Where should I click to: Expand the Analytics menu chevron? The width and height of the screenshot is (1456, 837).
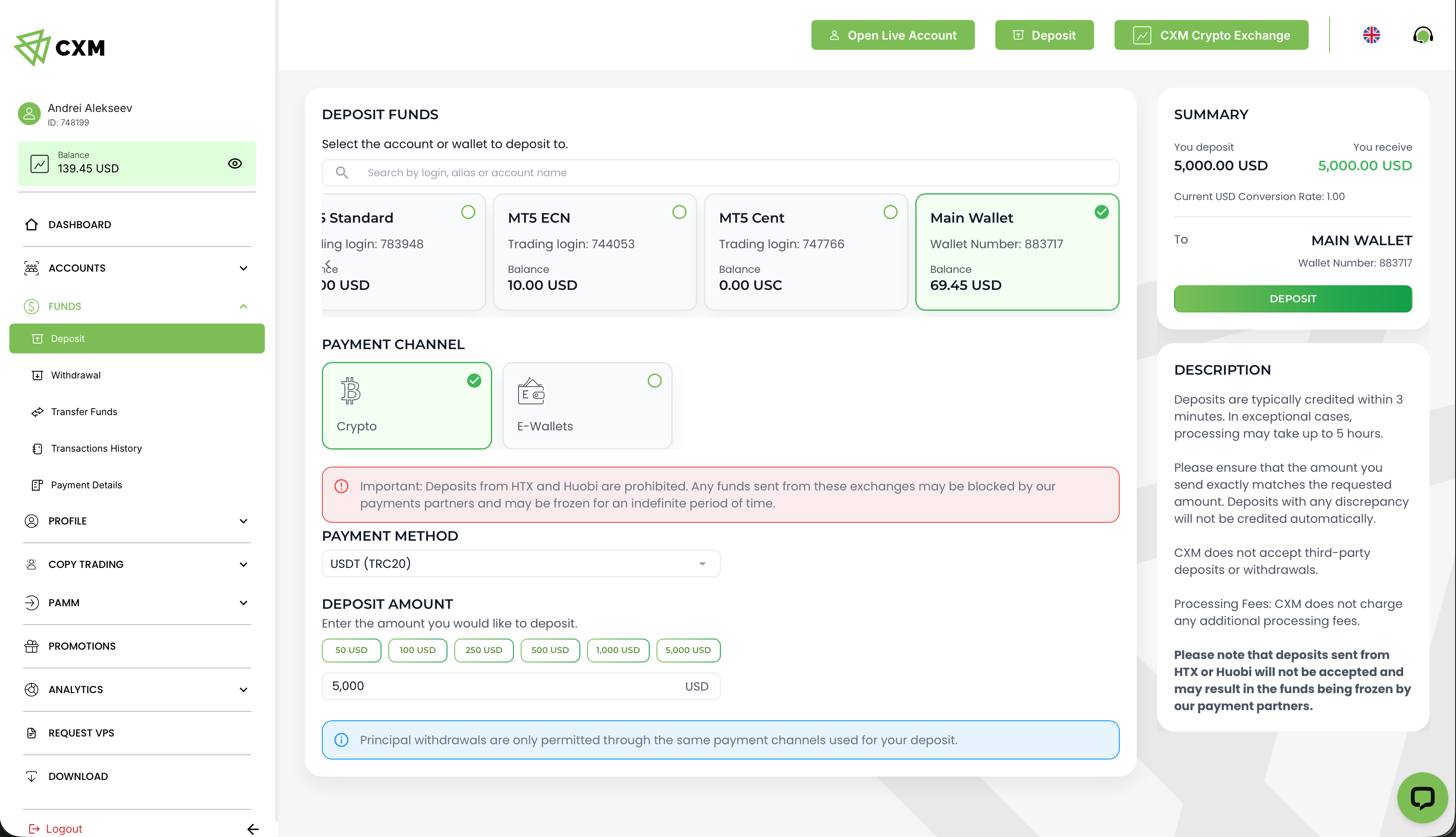[x=243, y=690]
